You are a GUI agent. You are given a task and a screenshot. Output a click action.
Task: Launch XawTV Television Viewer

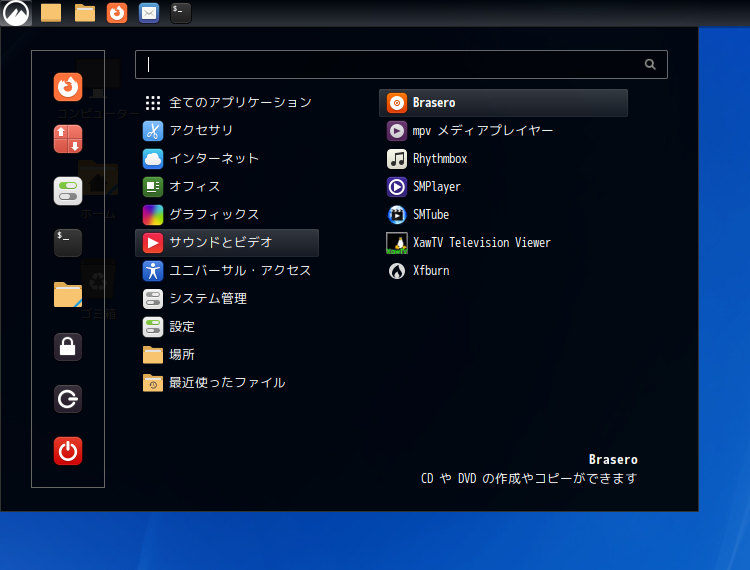tap(503, 243)
